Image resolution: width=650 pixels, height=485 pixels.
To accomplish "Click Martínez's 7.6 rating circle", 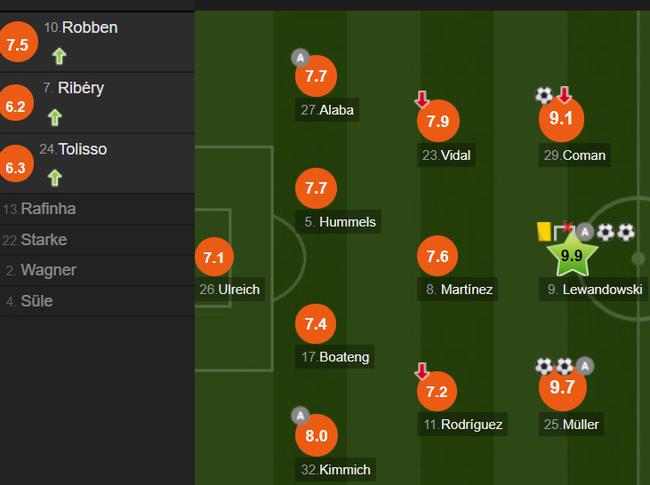I will click(x=438, y=256).
